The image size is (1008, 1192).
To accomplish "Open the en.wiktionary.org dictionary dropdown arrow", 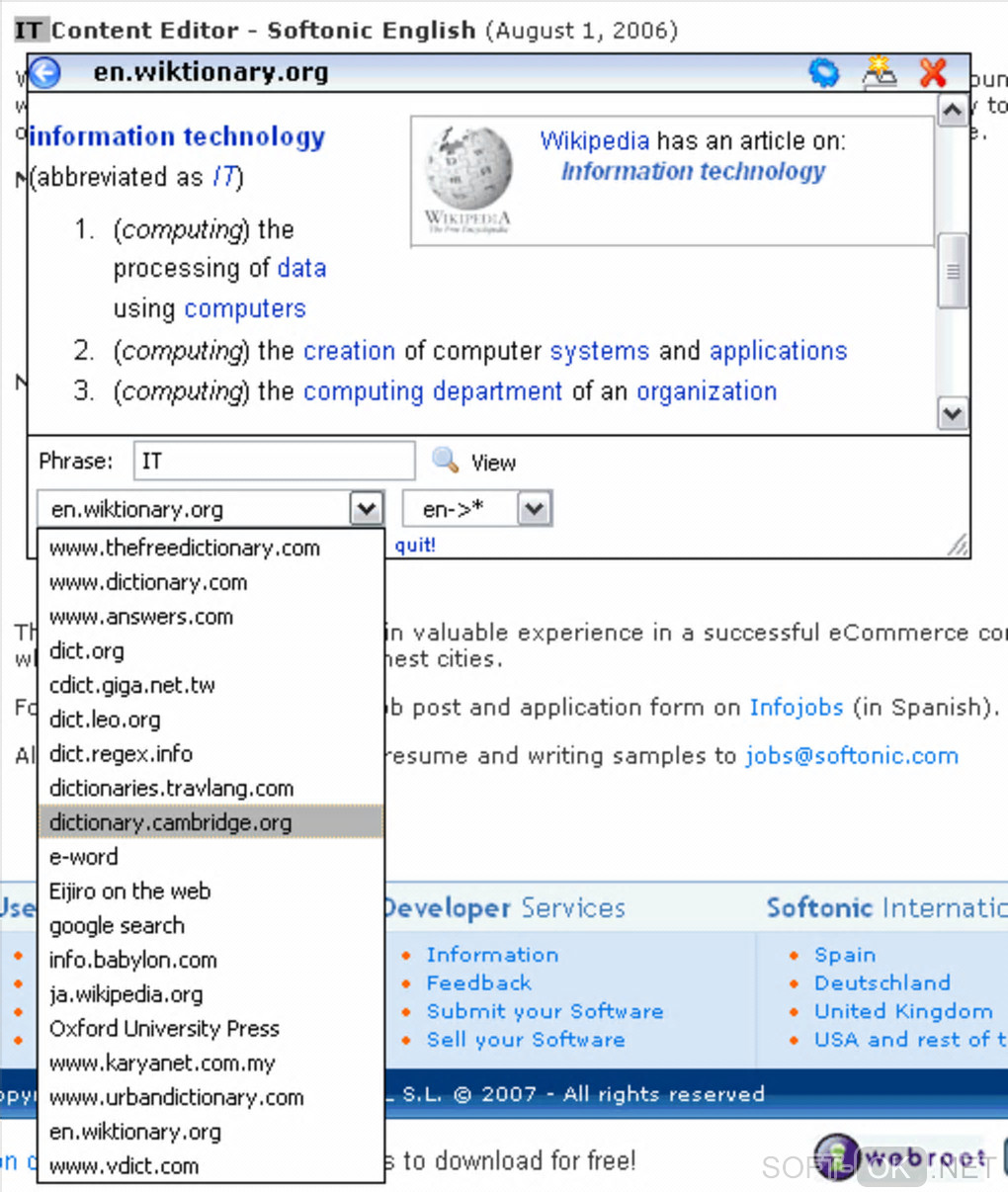I will pyautogui.click(x=367, y=509).
